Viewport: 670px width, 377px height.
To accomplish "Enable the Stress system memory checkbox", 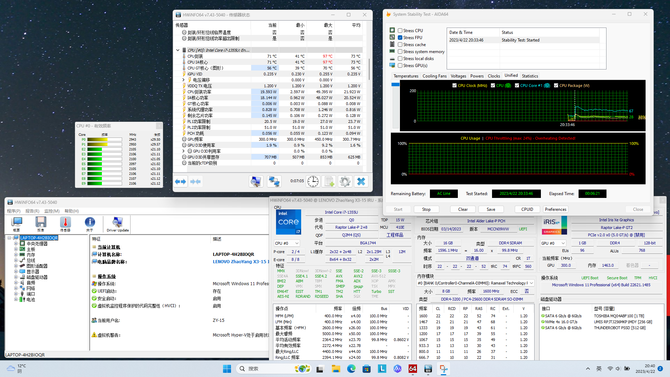I will (x=400, y=51).
